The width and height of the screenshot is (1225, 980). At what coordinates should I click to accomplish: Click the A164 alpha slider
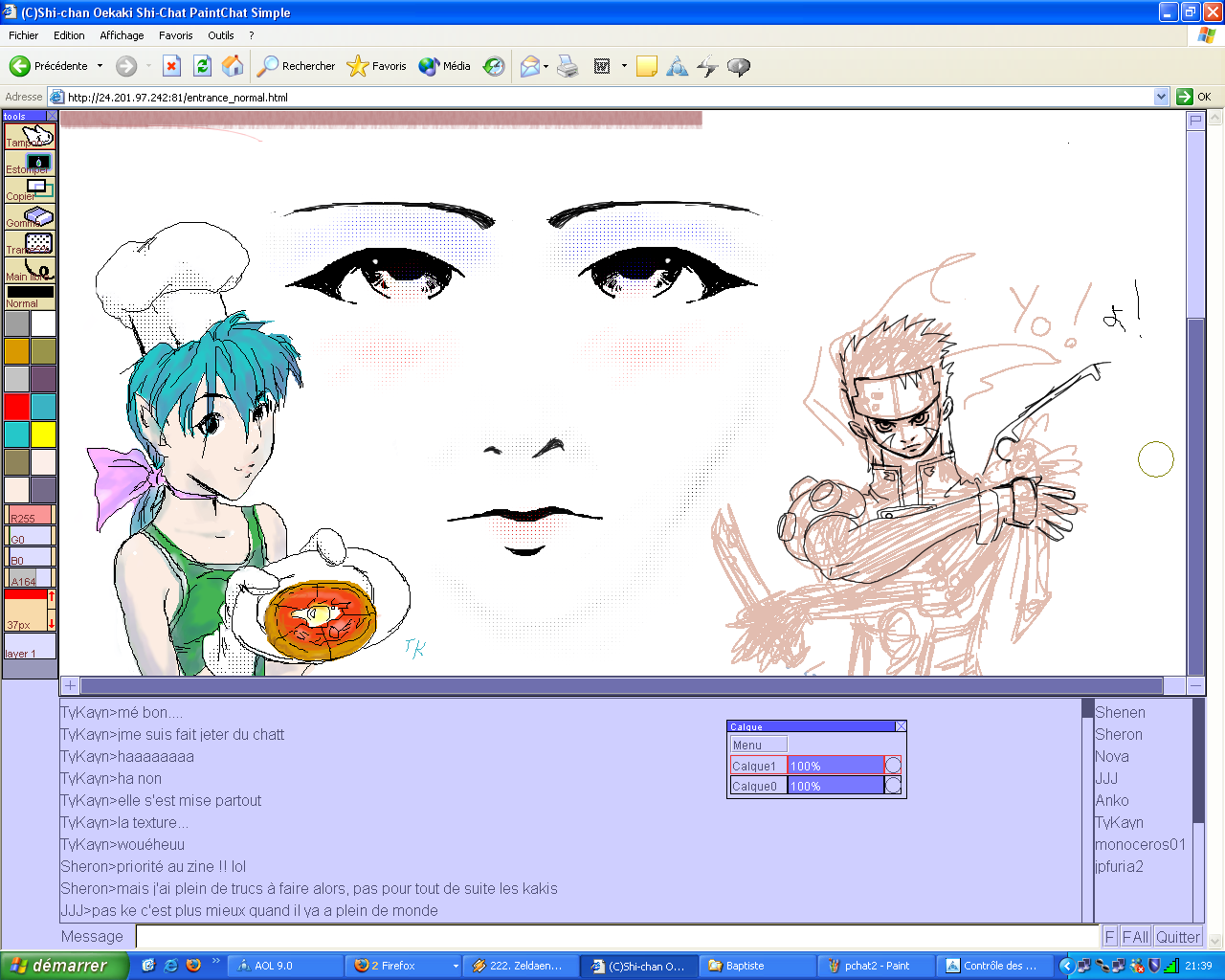click(30, 578)
